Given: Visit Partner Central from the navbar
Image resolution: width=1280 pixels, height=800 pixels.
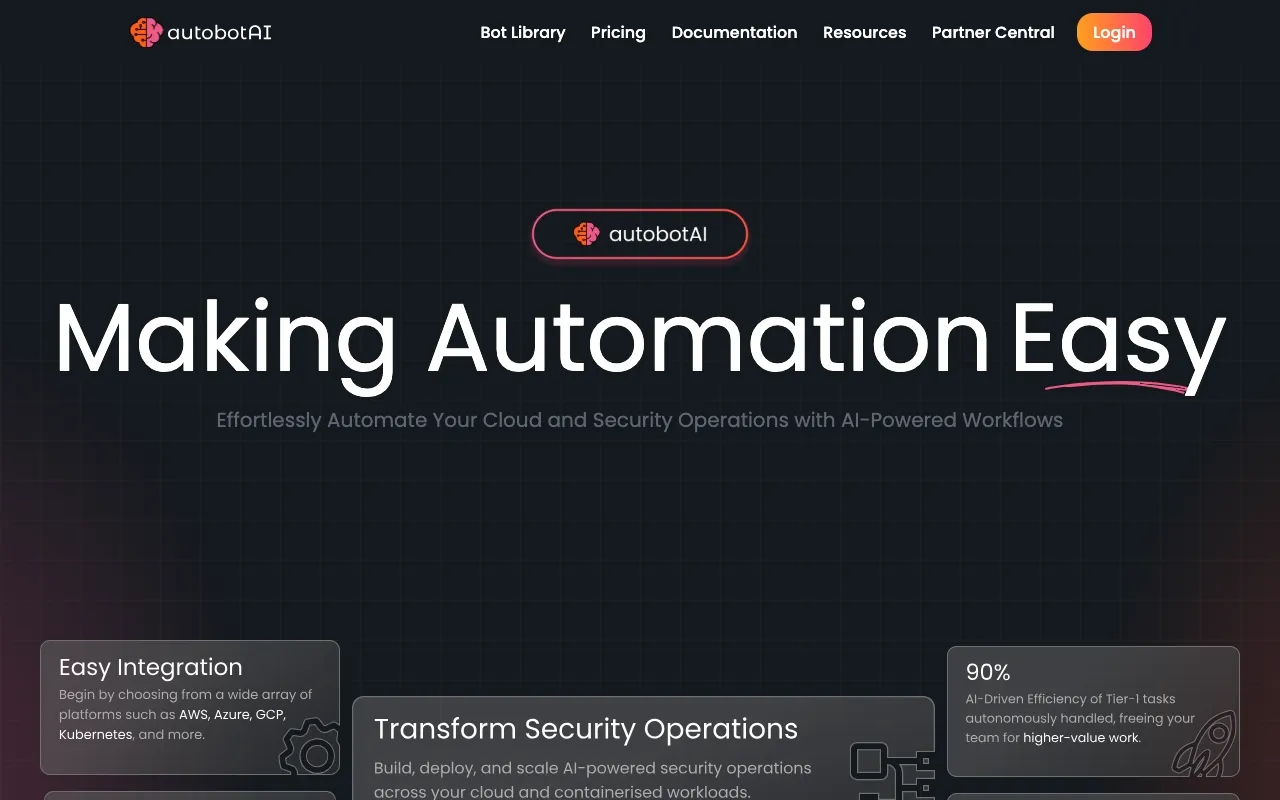Looking at the screenshot, I should (992, 32).
